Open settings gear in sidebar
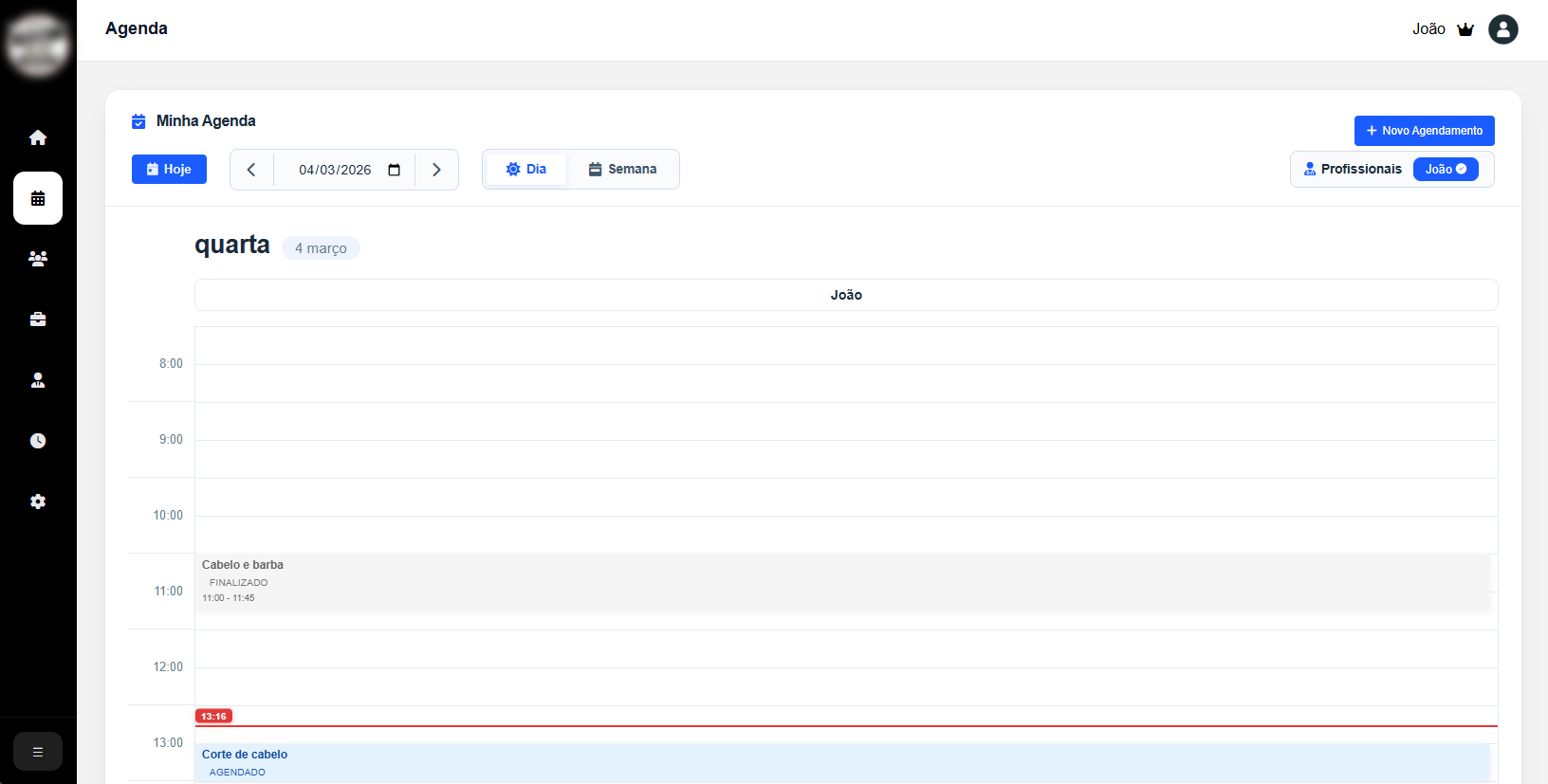 pyautogui.click(x=38, y=501)
